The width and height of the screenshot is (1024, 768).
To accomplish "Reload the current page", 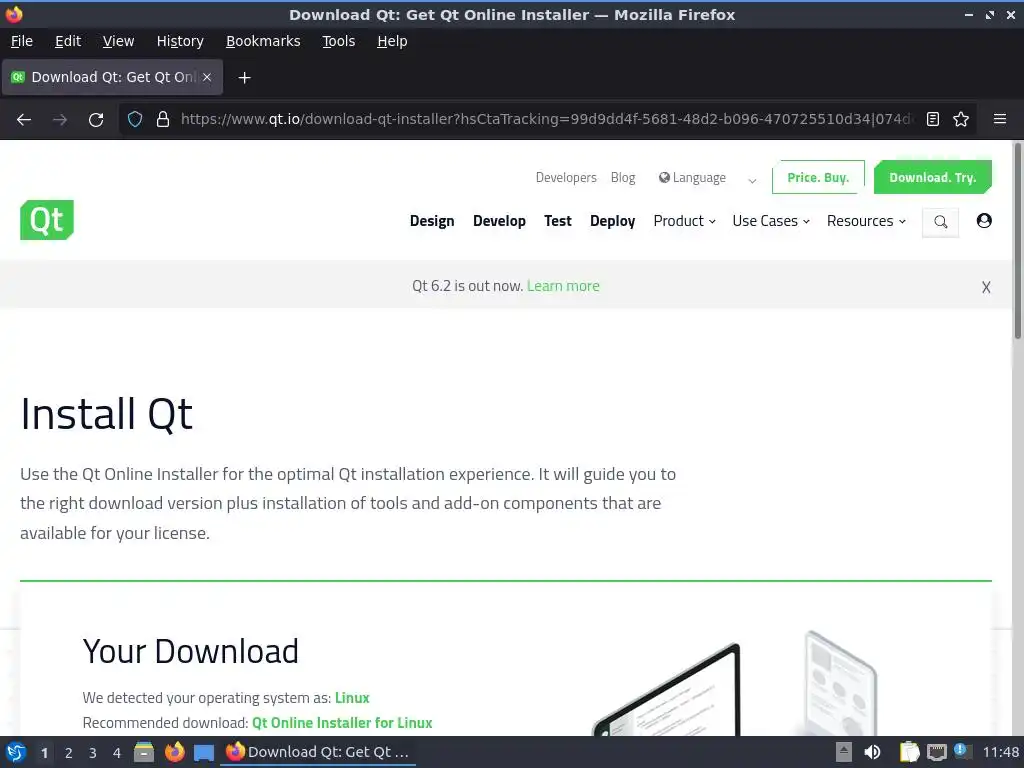I will [x=96, y=120].
